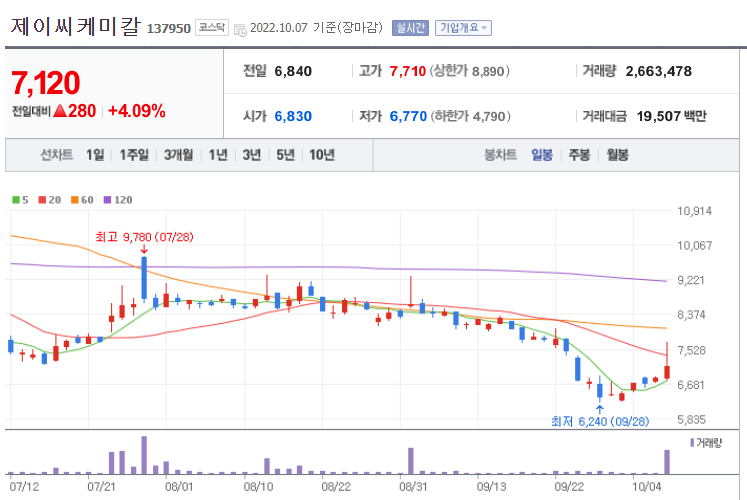Image resolution: width=747 pixels, height=500 pixels.
Task: Click the 2022.10.07 기준(장마감) date text
Action: (x=316, y=28)
